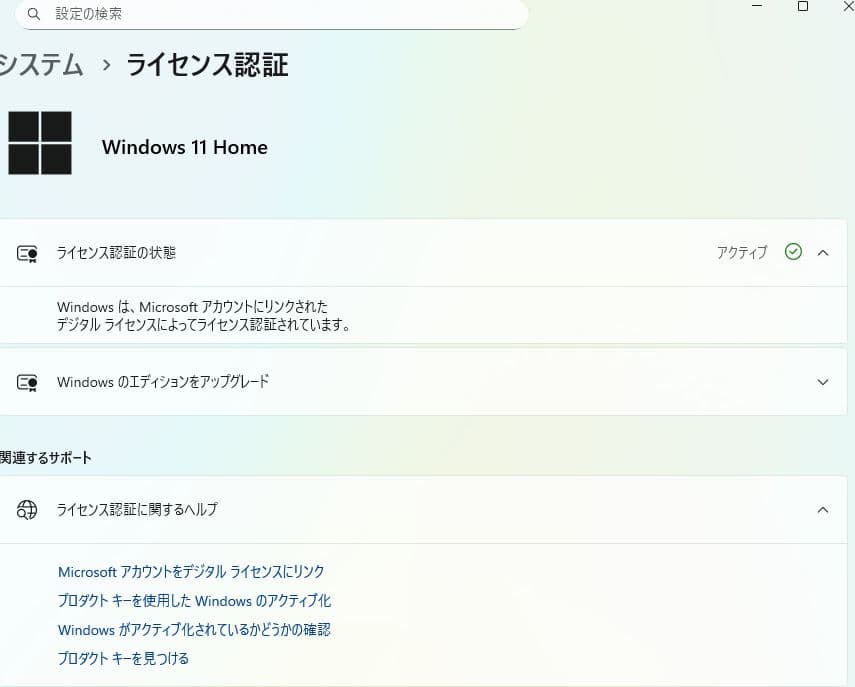Select the Windows 11 Home heading
This screenshot has height=687, width=855.
coord(184,147)
